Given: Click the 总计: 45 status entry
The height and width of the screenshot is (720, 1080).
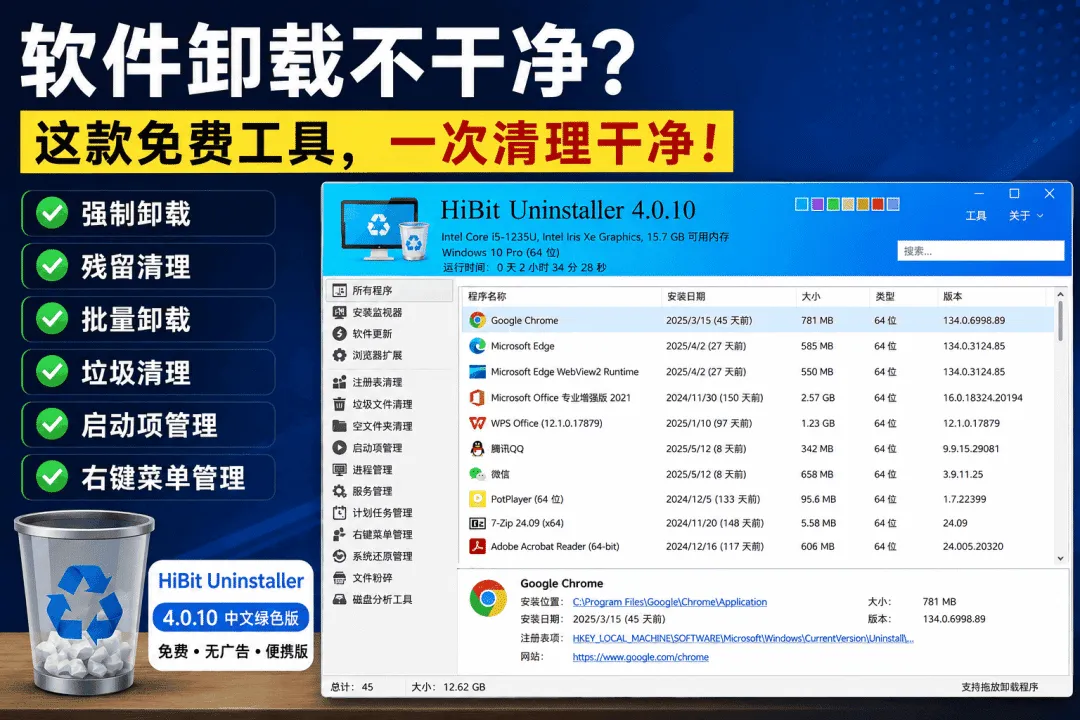Looking at the screenshot, I should click(x=352, y=687).
